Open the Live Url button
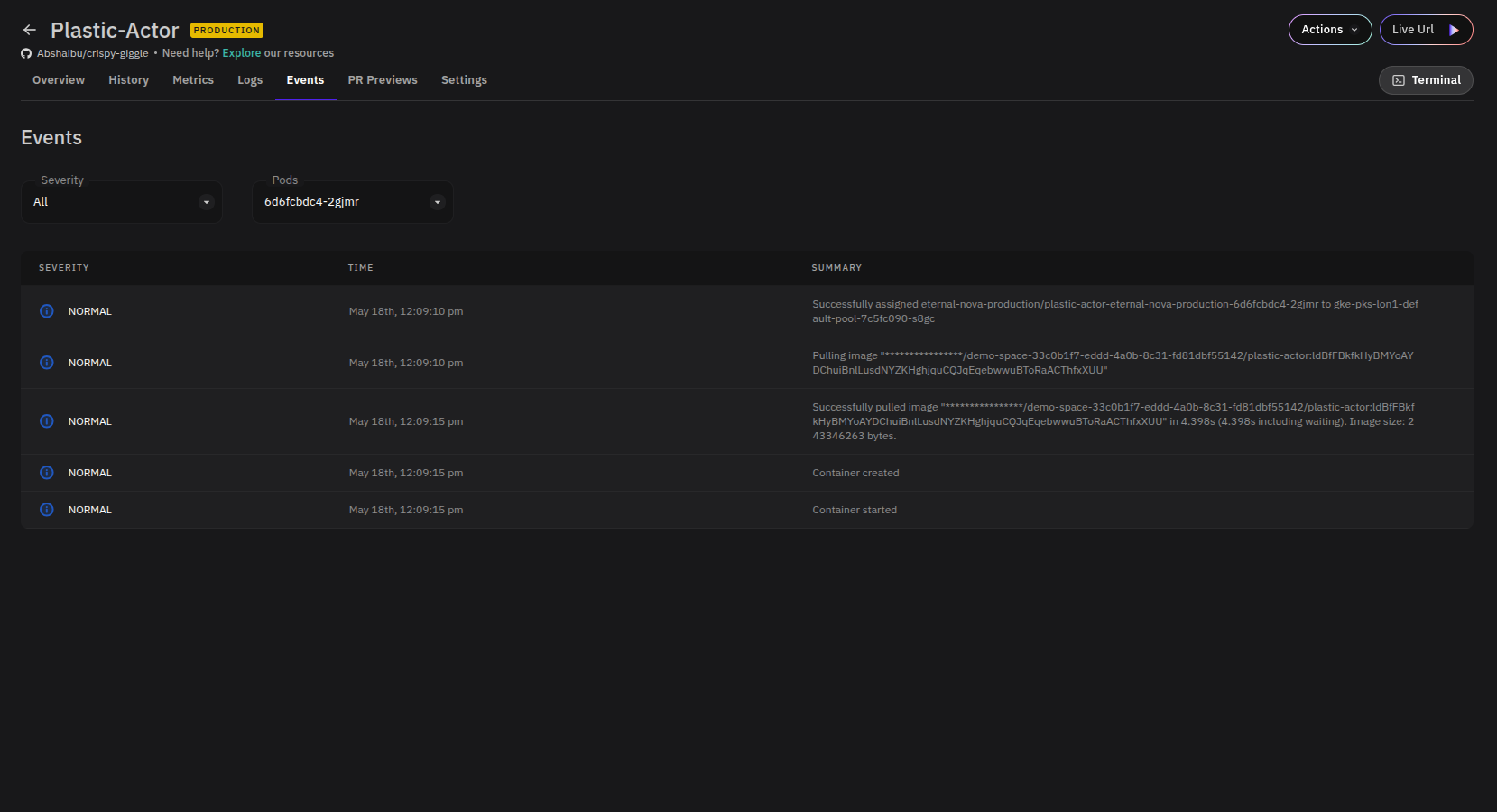The image size is (1497, 812). [1426, 30]
